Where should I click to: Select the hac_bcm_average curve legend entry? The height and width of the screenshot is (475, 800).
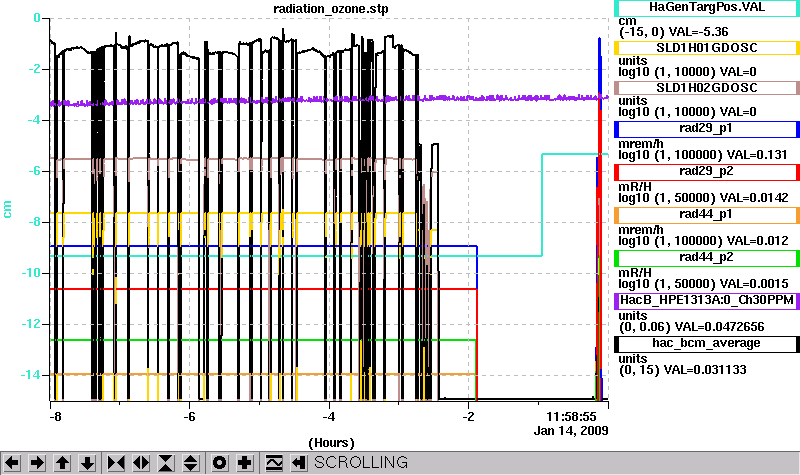pyautogui.click(x=707, y=344)
